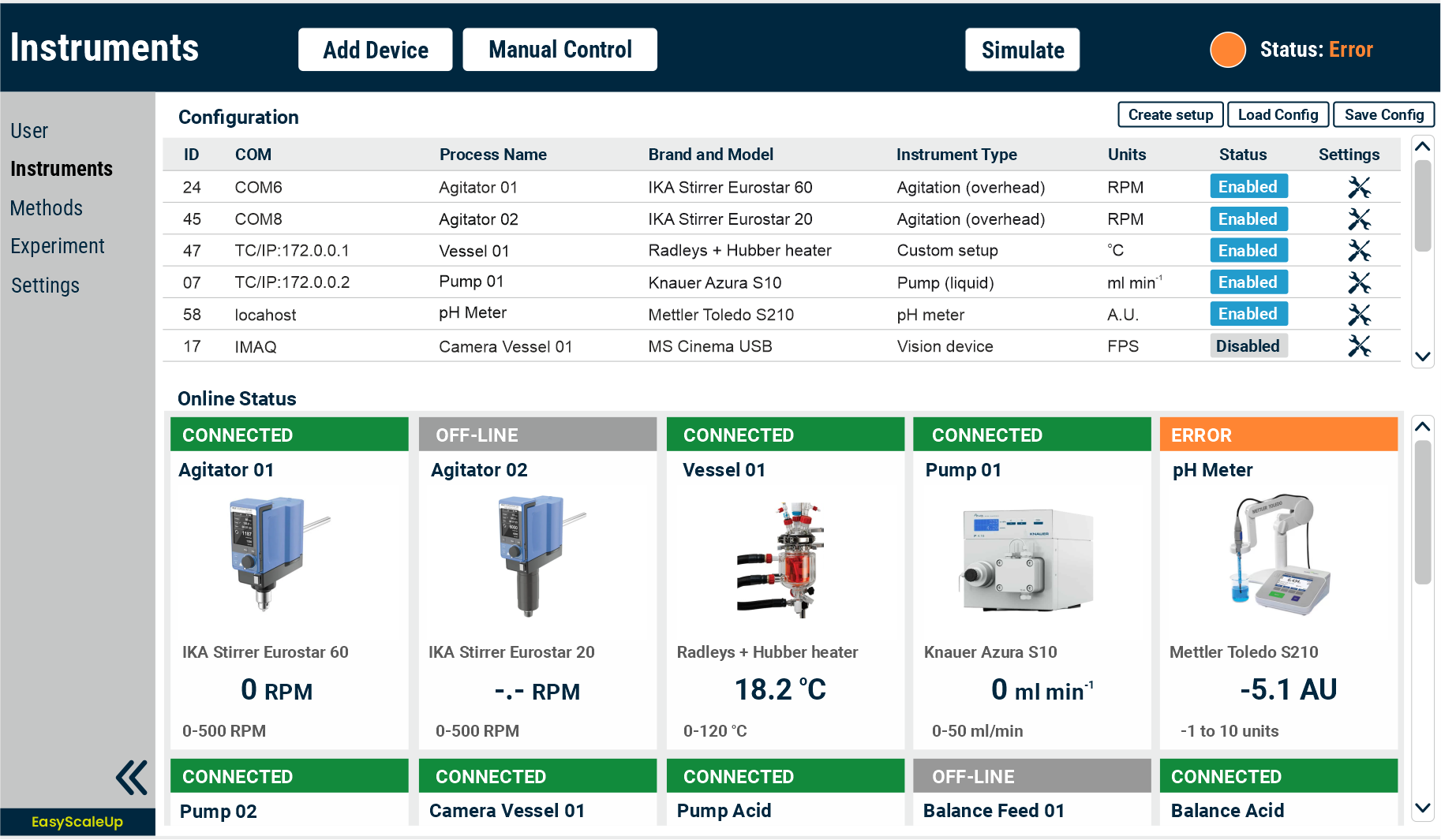Screen dimensions: 1441x840
Task: Toggle Enabled status for Pump 01
Action: point(1248,282)
